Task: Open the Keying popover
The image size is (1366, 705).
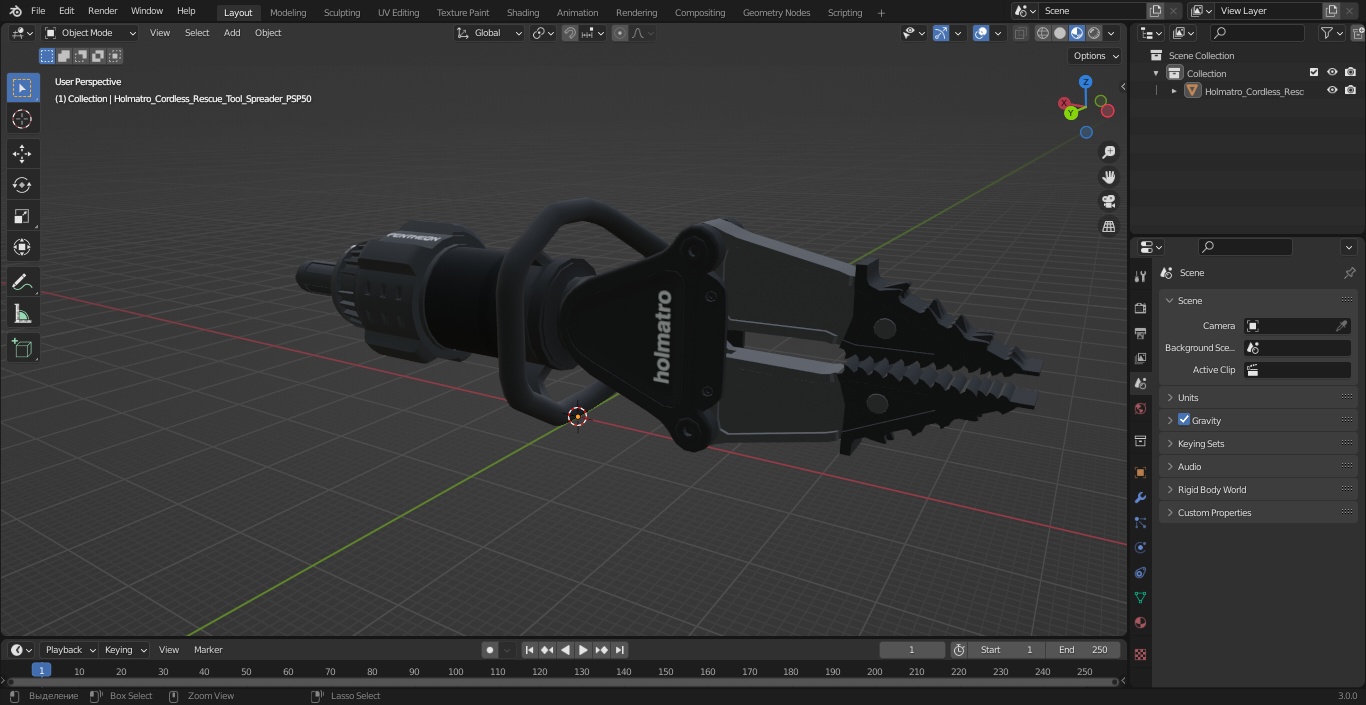Action: (x=125, y=650)
